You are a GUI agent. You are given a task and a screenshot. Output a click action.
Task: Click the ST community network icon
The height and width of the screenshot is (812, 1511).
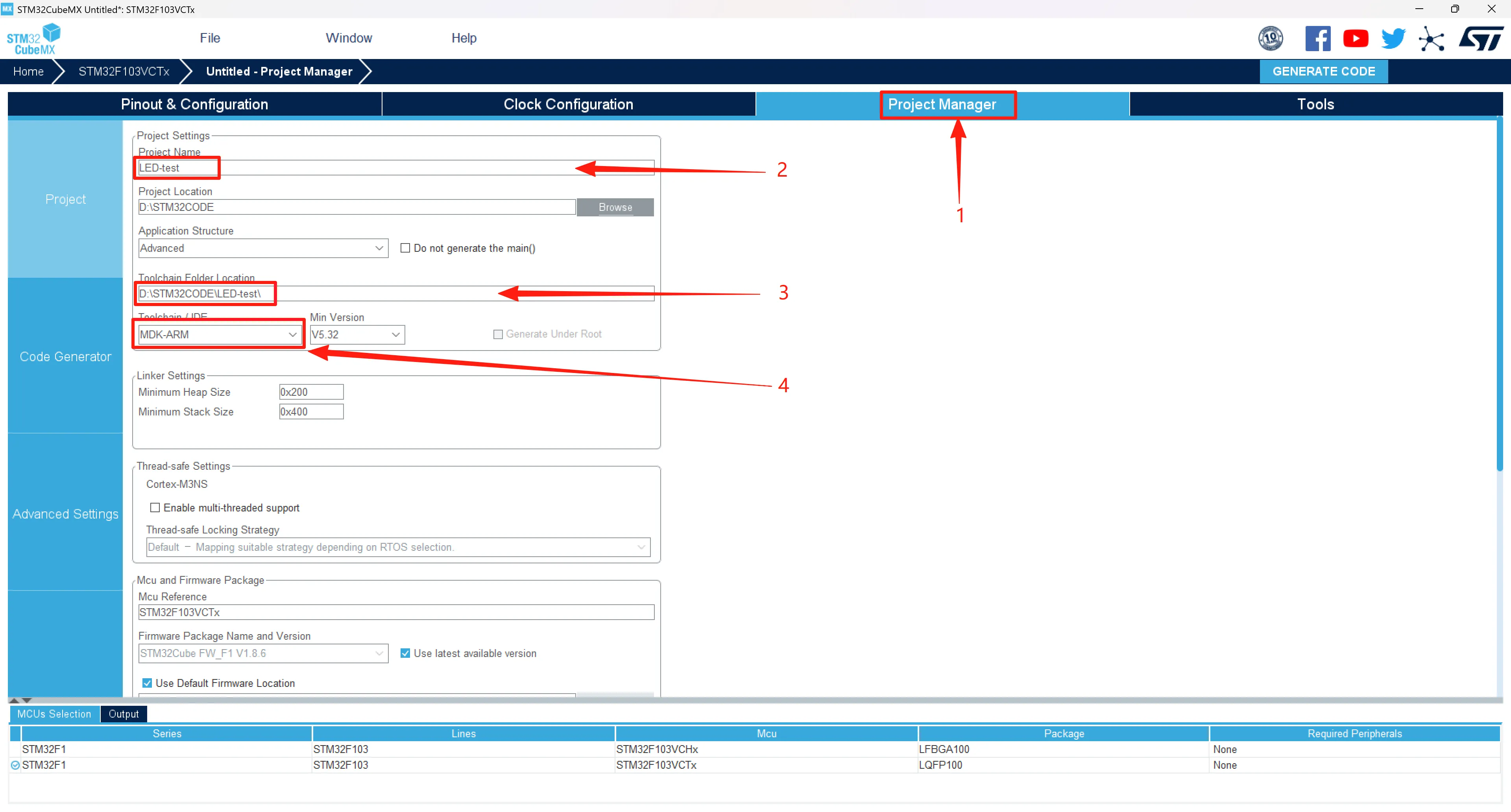(1431, 39)
